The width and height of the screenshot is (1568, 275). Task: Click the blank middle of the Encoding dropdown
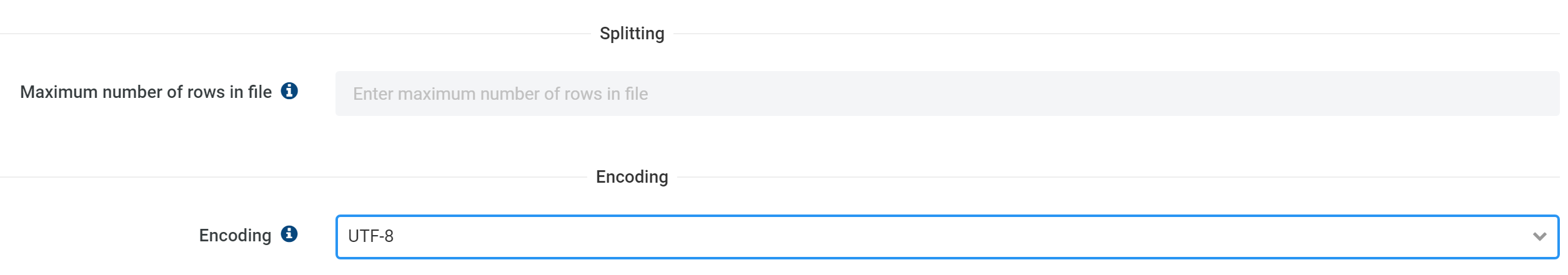tap(947, 237)
